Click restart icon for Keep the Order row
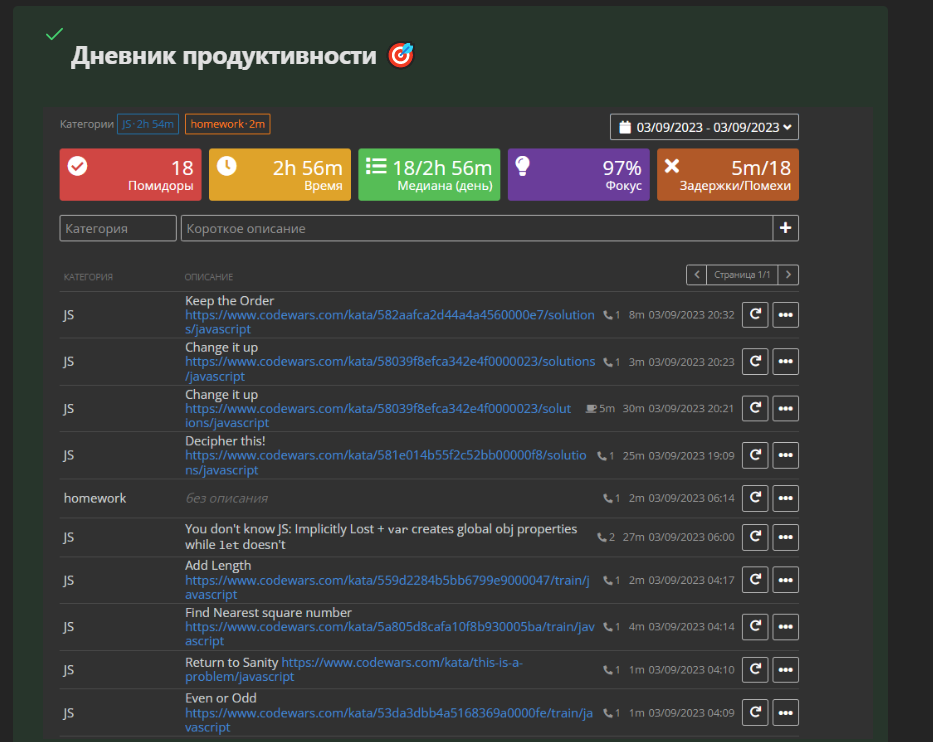This screenshot has width=933, height=742. (x=755, y=315)
